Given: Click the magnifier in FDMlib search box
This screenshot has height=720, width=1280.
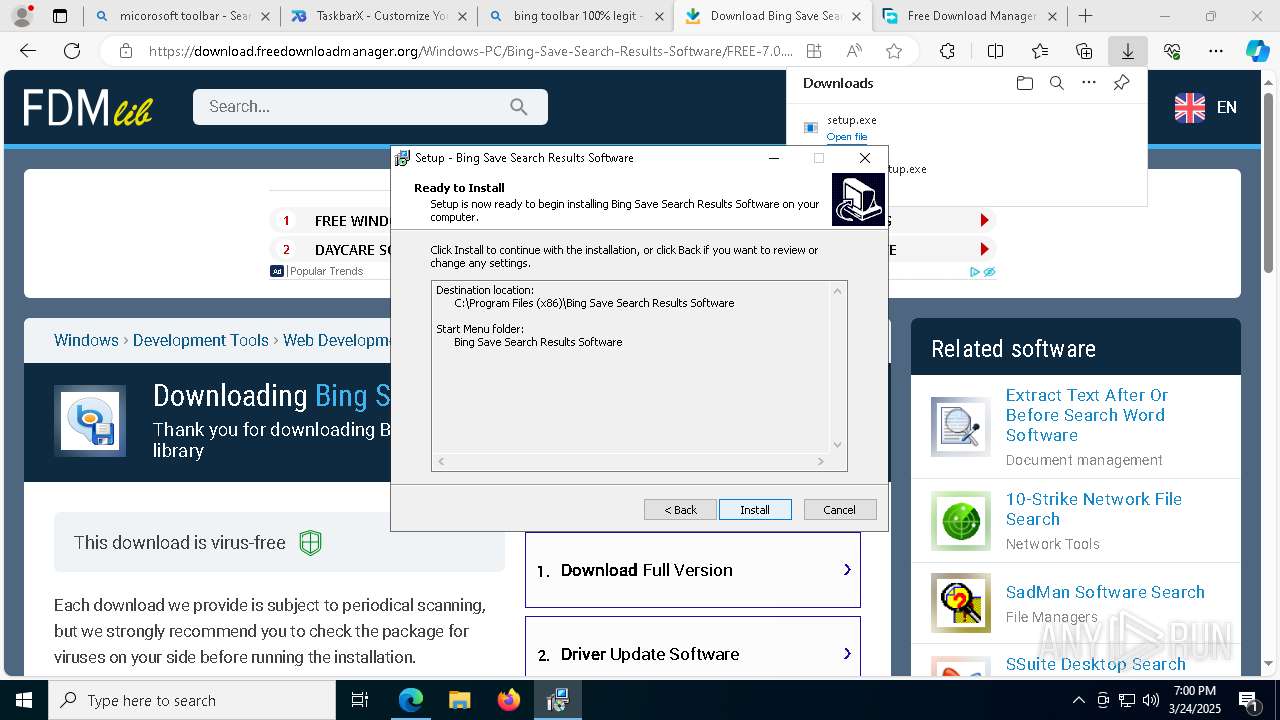Looking at the screenshot, I should click(518, 107).
